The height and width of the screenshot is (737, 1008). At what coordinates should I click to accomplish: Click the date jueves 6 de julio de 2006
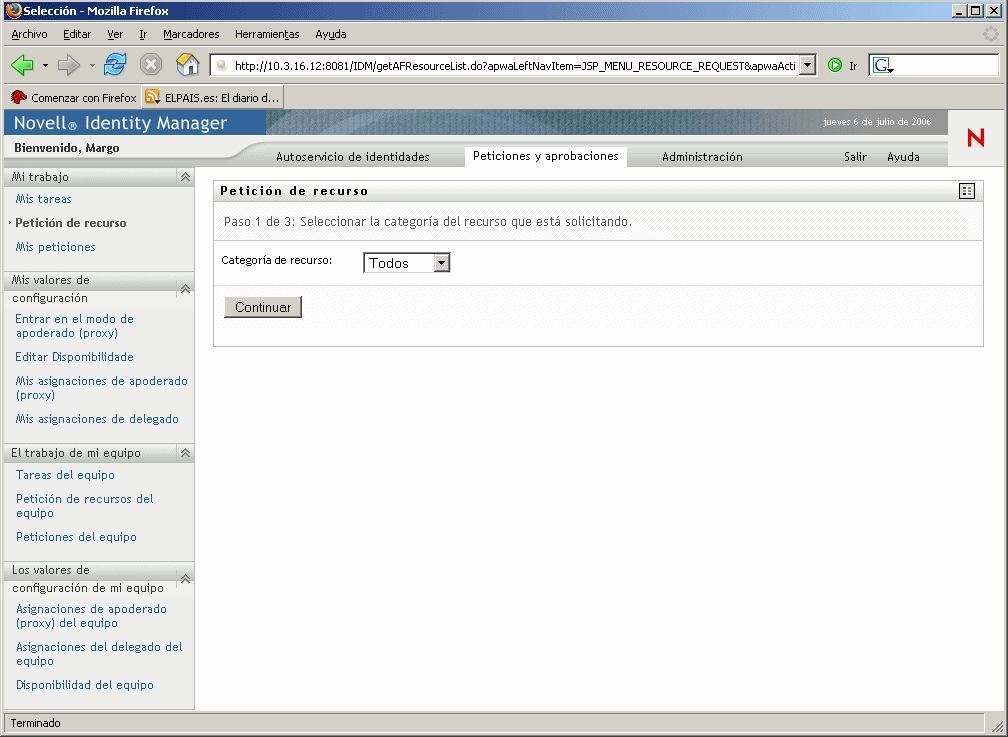pos(877,122)
